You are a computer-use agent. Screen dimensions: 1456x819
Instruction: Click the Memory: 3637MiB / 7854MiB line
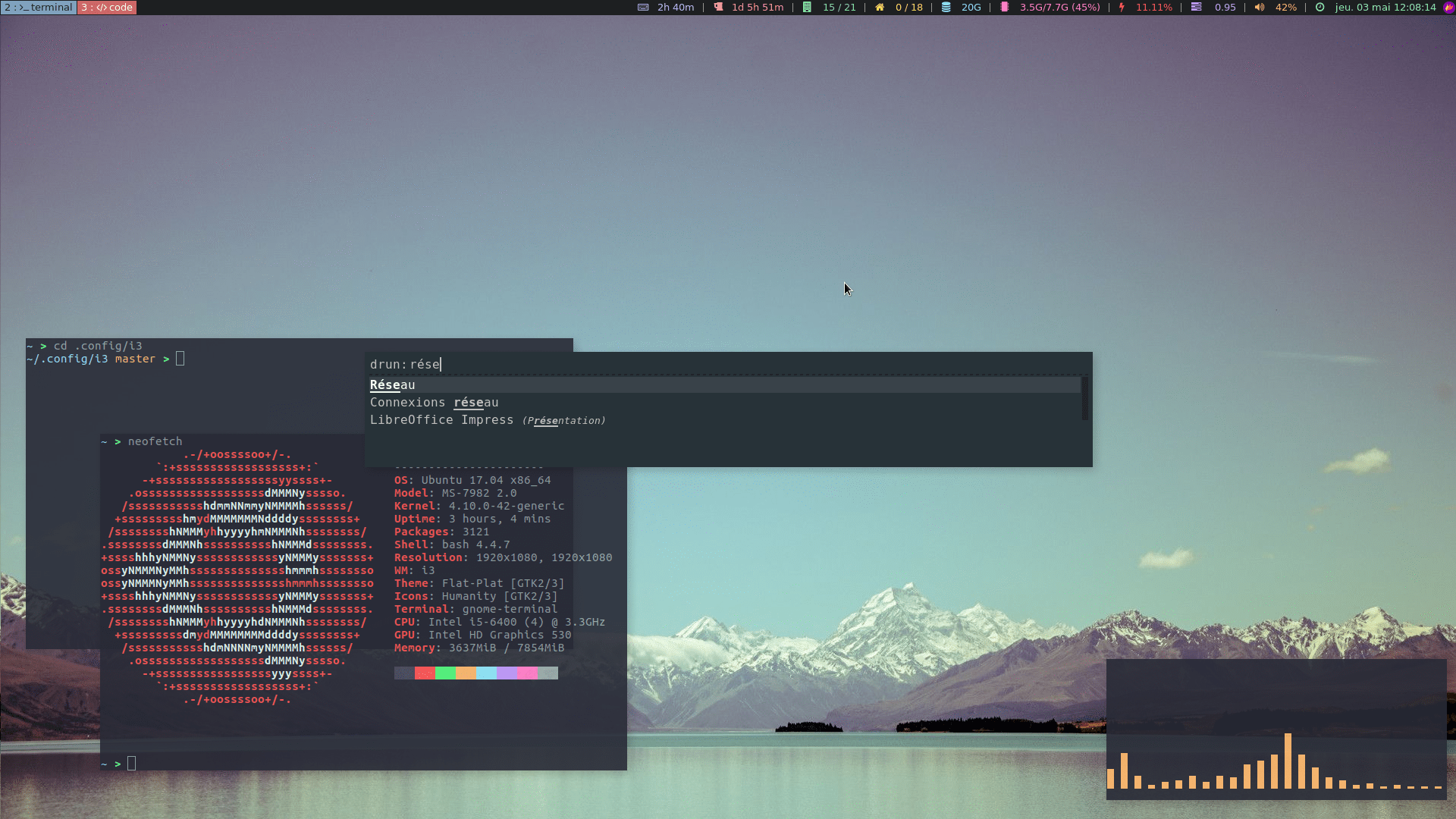point(479,648)
